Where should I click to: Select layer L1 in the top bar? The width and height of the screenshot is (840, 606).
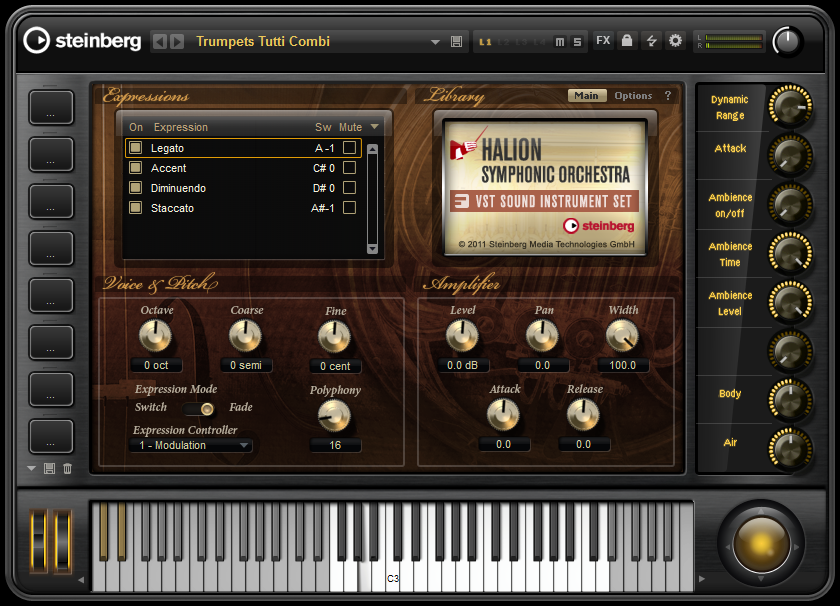tap(485, 42)
